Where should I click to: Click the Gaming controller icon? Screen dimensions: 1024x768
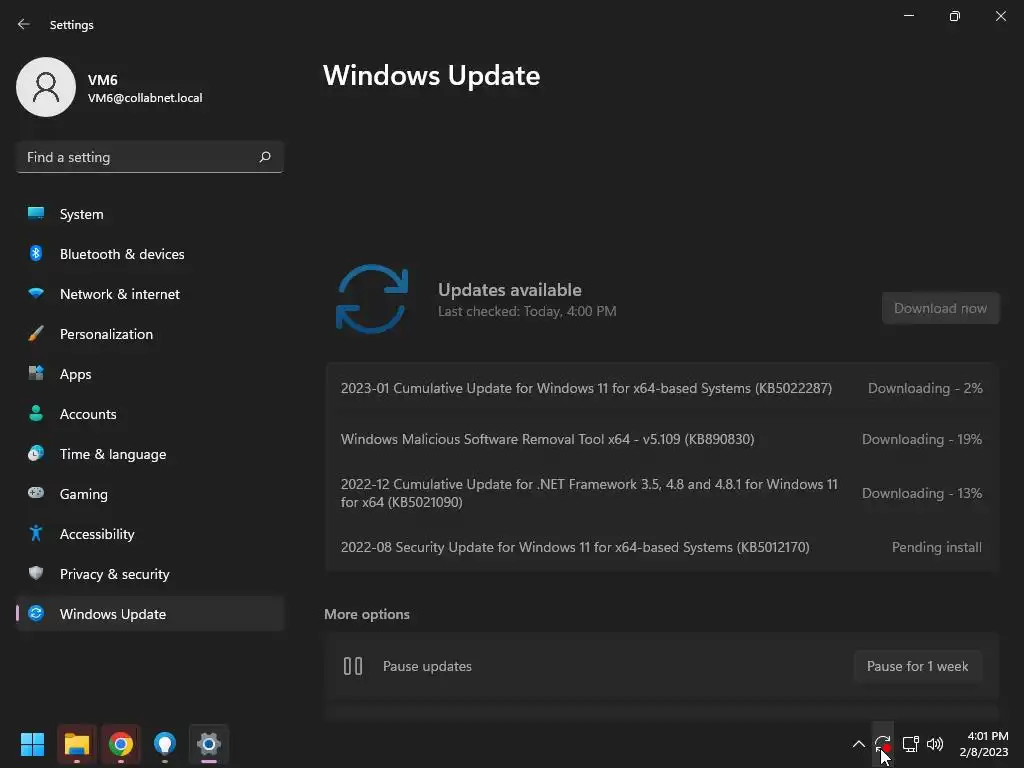(x=36, y=493)
